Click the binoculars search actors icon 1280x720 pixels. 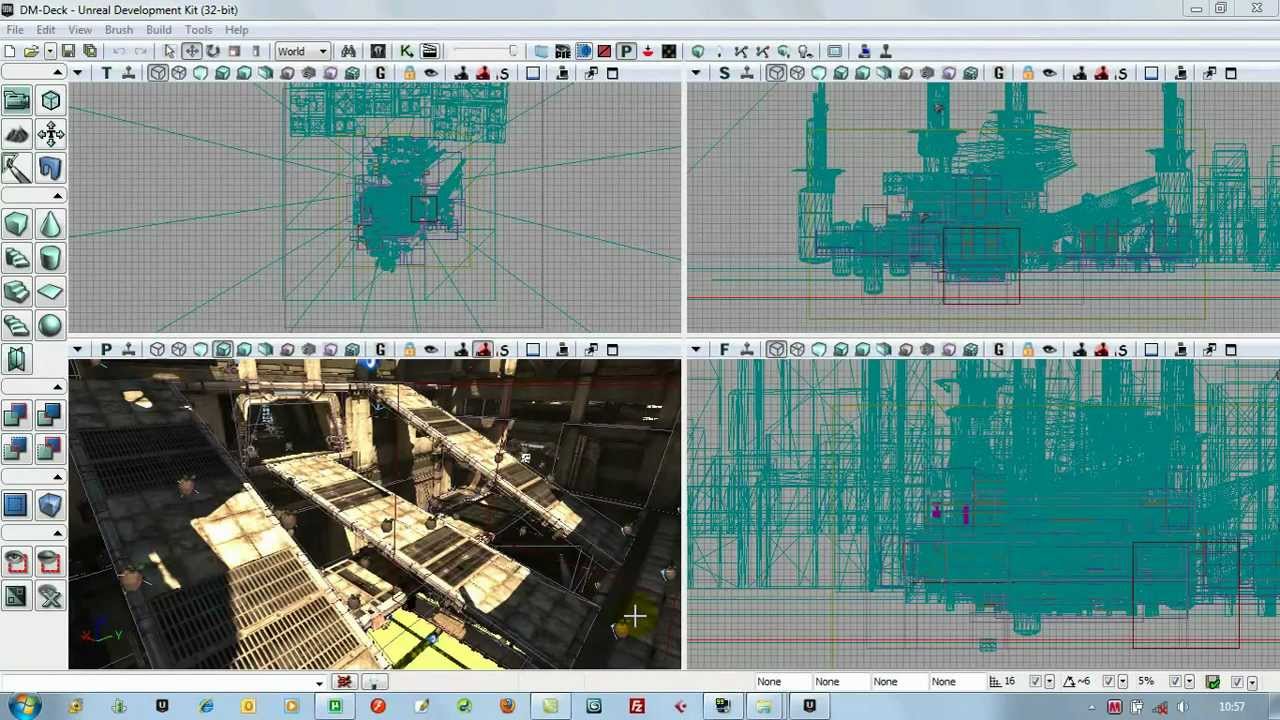(348, 51)
